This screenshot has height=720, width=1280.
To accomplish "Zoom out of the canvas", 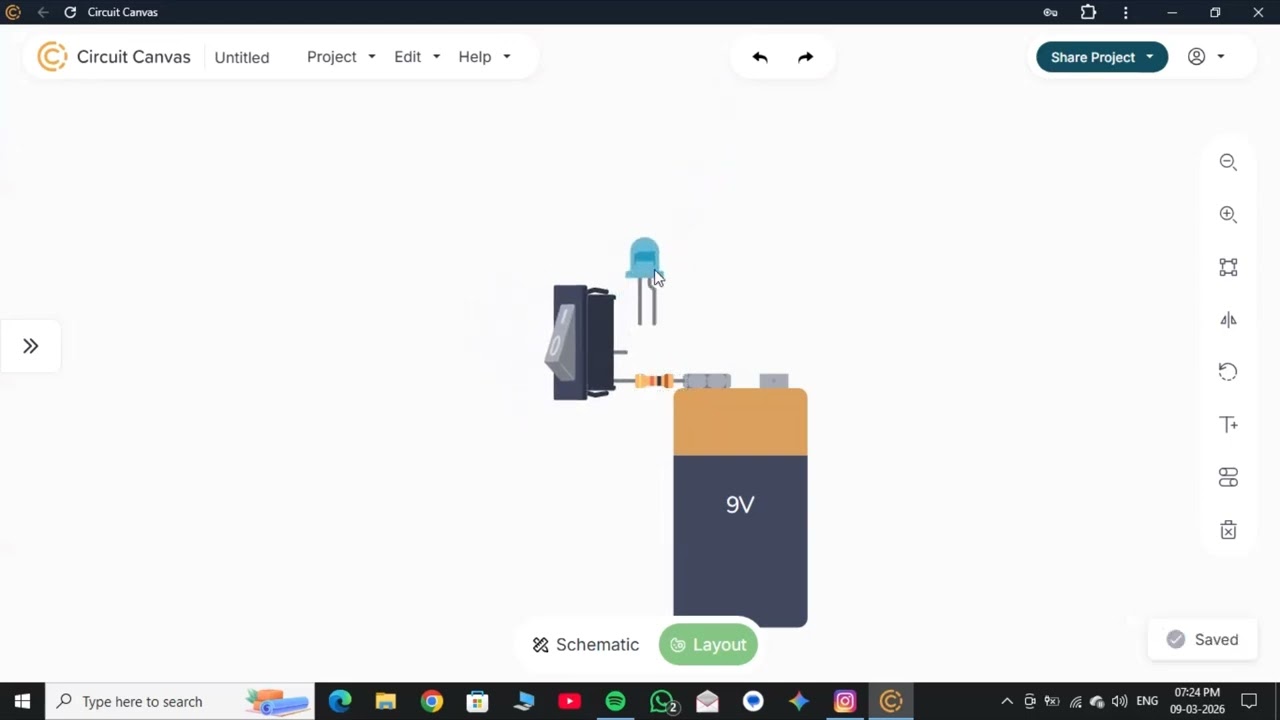I will 1228,162.
